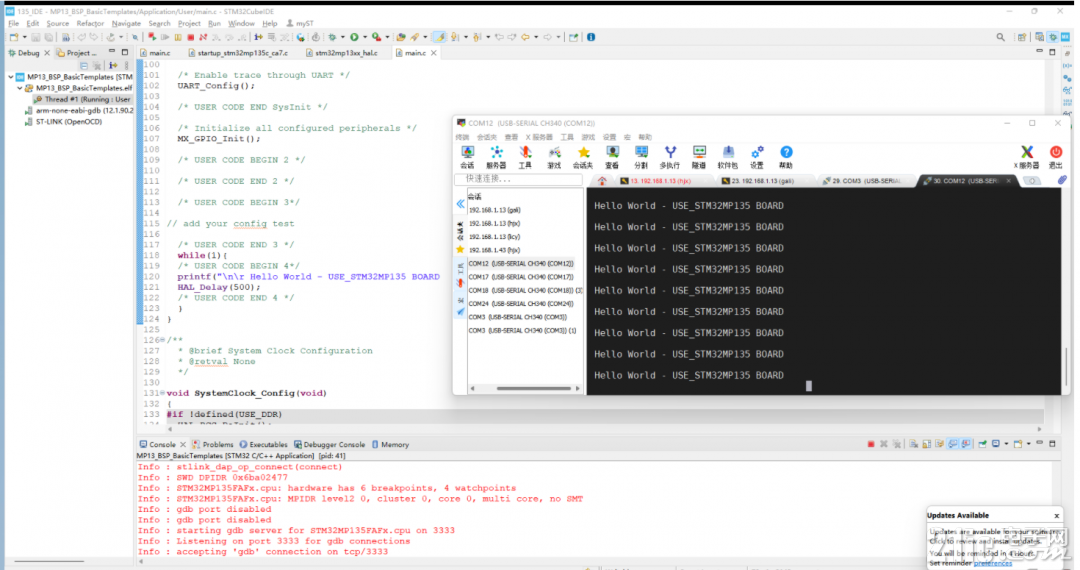Screen dimensions: 1080x570
Task: Open the File menu
Action: (14, 23)
